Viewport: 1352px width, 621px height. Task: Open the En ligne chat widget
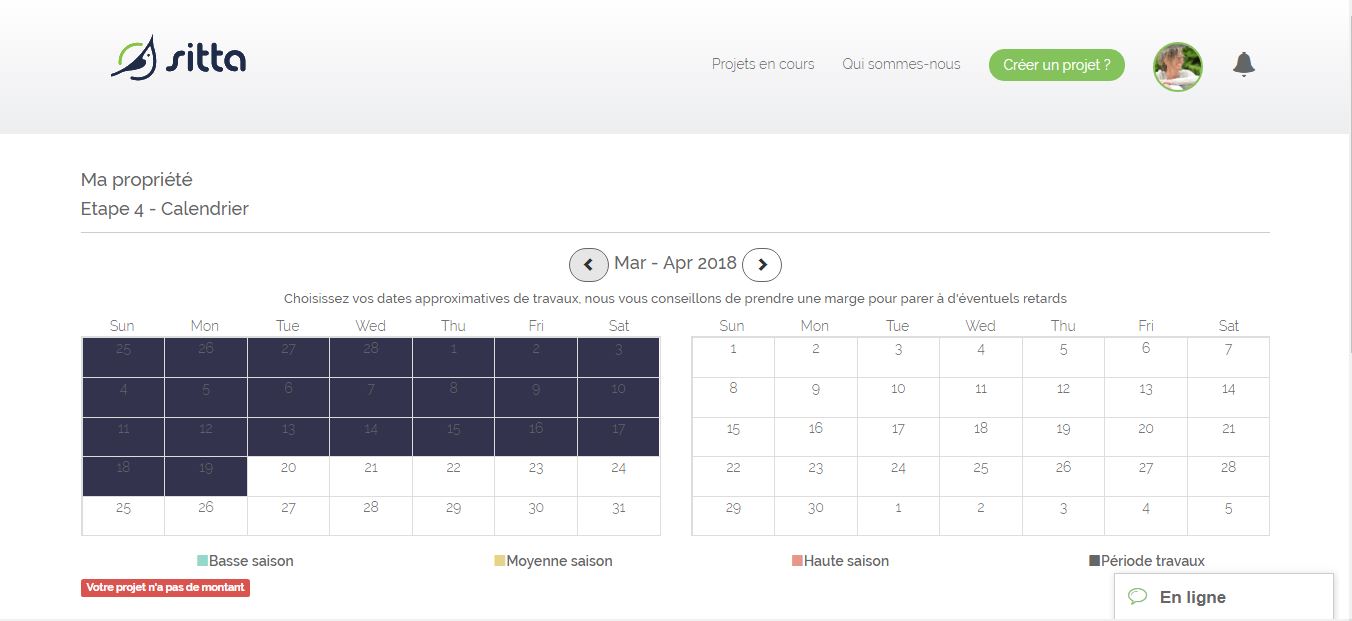pos(1224,597)
